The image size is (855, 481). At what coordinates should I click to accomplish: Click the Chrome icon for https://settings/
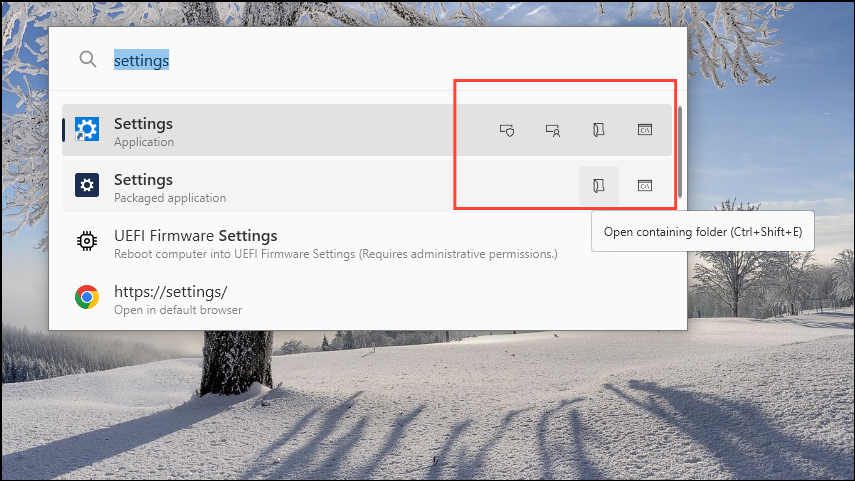(87, 297)
